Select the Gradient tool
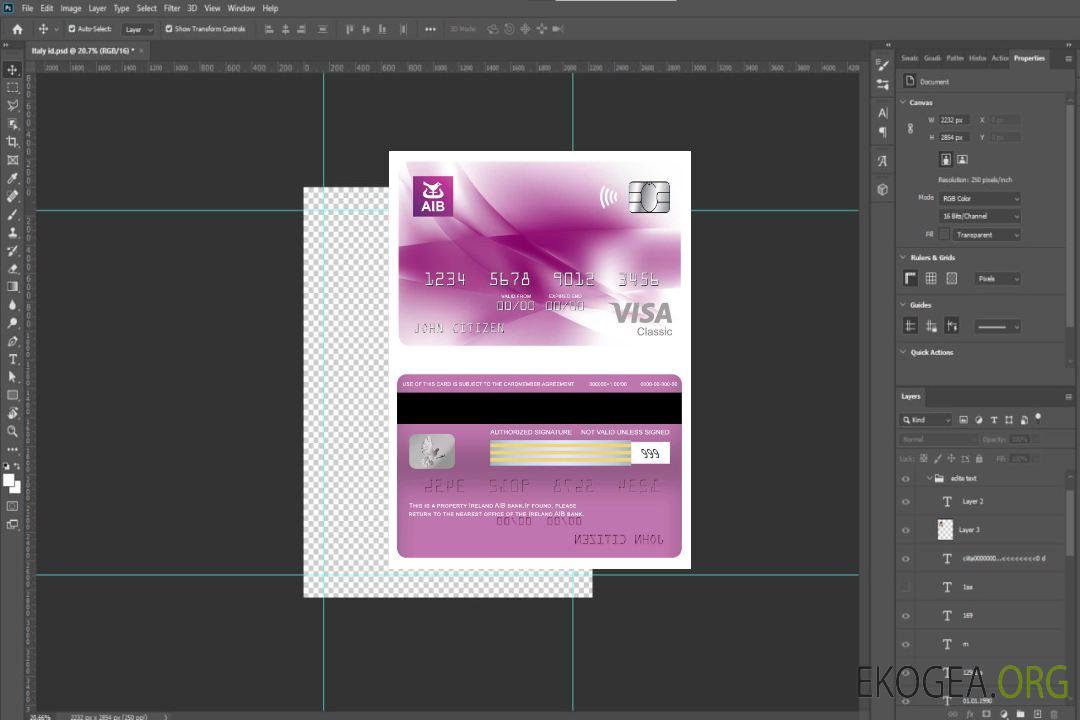 coord(12,287)
